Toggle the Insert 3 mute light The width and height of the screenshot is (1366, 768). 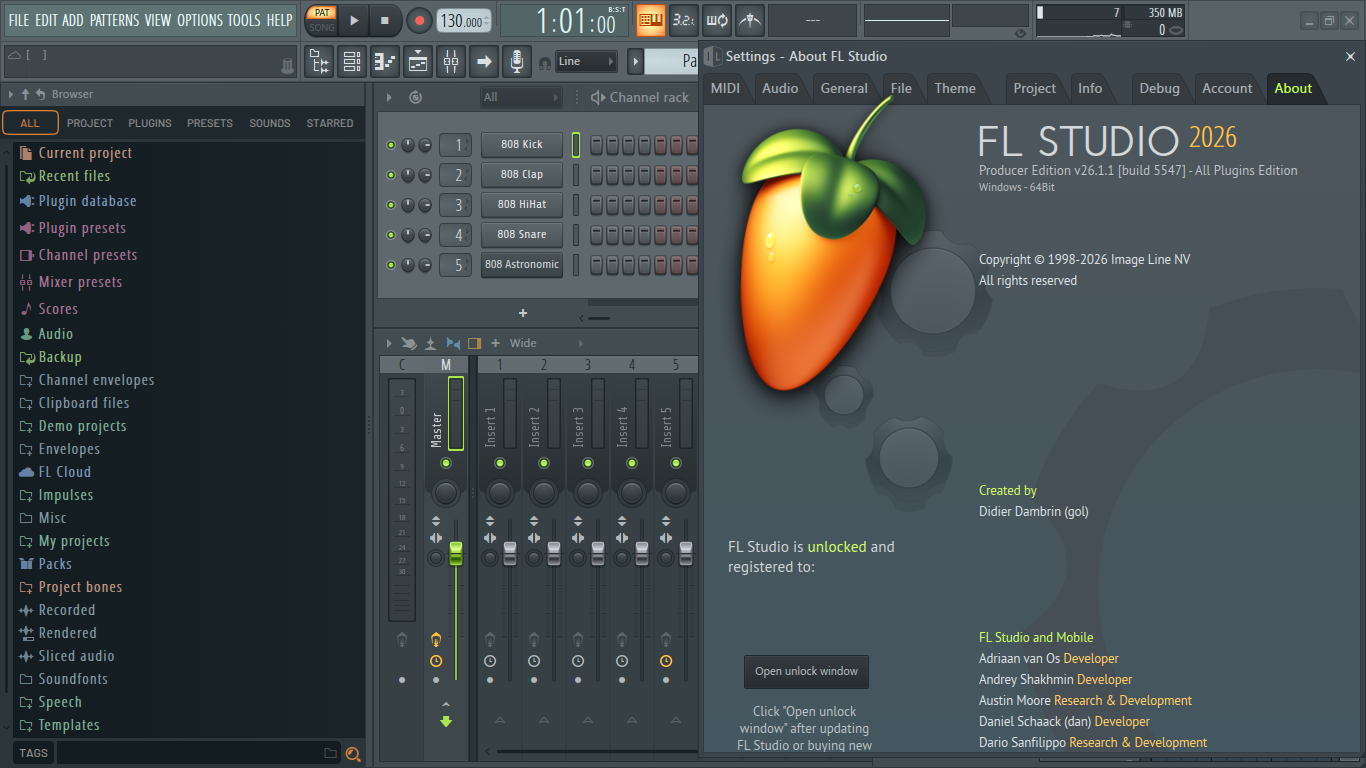coord(587,463)
